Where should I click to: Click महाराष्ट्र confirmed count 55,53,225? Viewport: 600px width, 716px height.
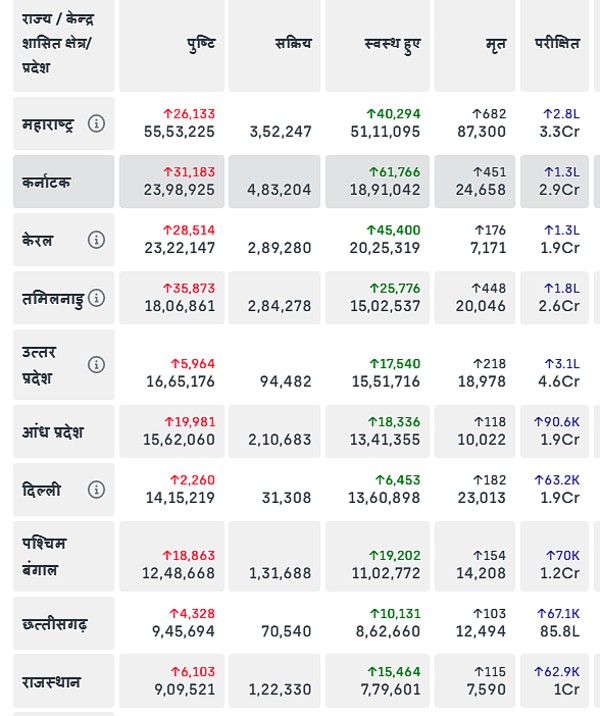pyautogui.click(x=179, y=132)
